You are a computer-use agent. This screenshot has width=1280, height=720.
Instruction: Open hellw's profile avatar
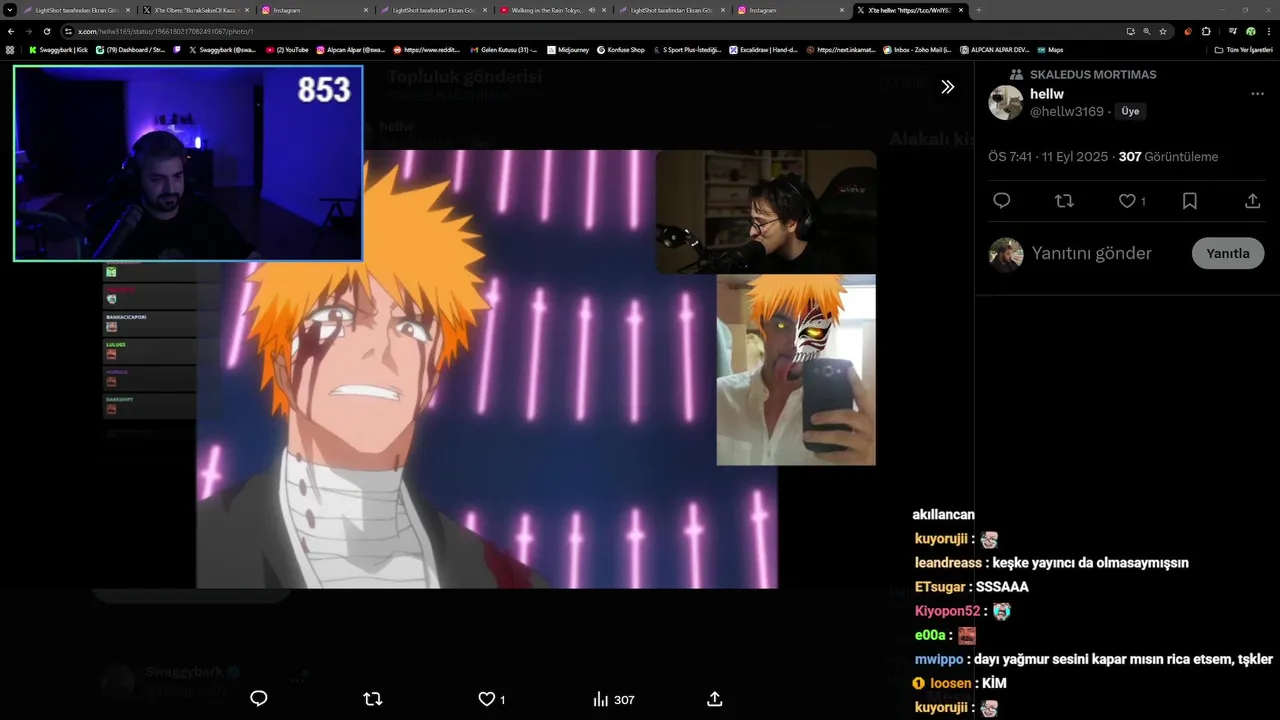point(1006,103)
